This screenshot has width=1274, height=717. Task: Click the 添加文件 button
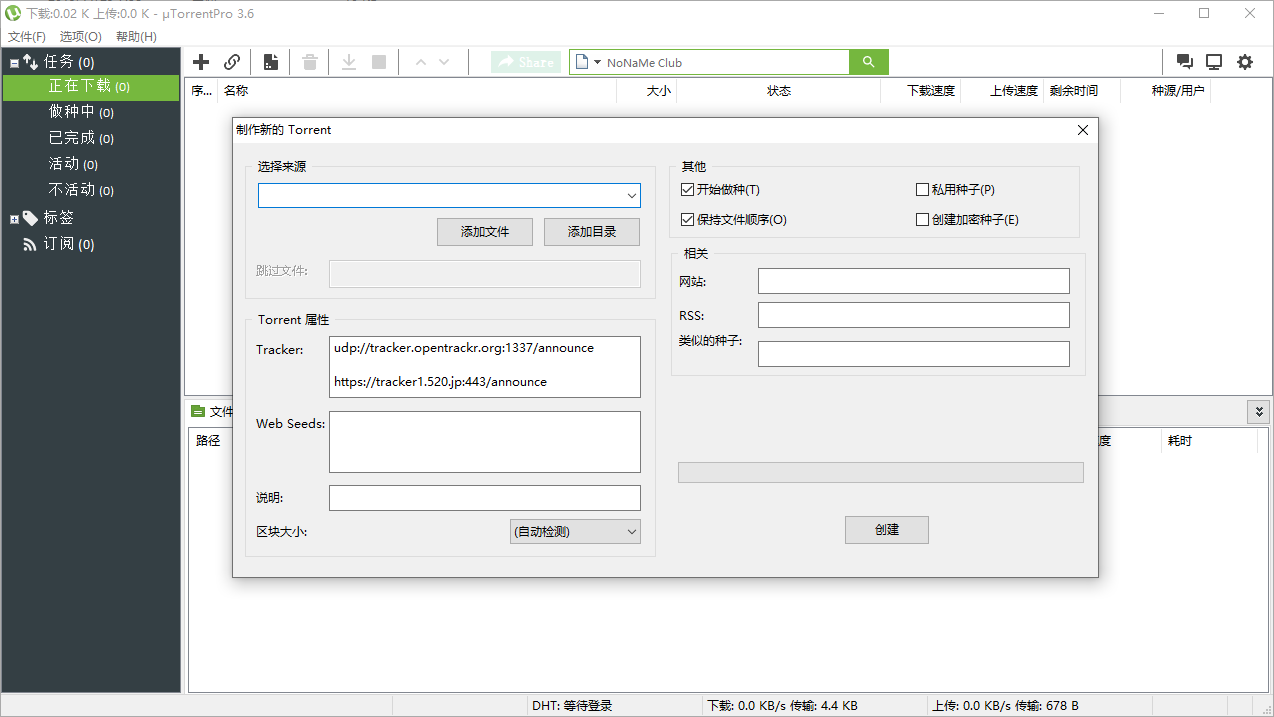pos(485,232)
